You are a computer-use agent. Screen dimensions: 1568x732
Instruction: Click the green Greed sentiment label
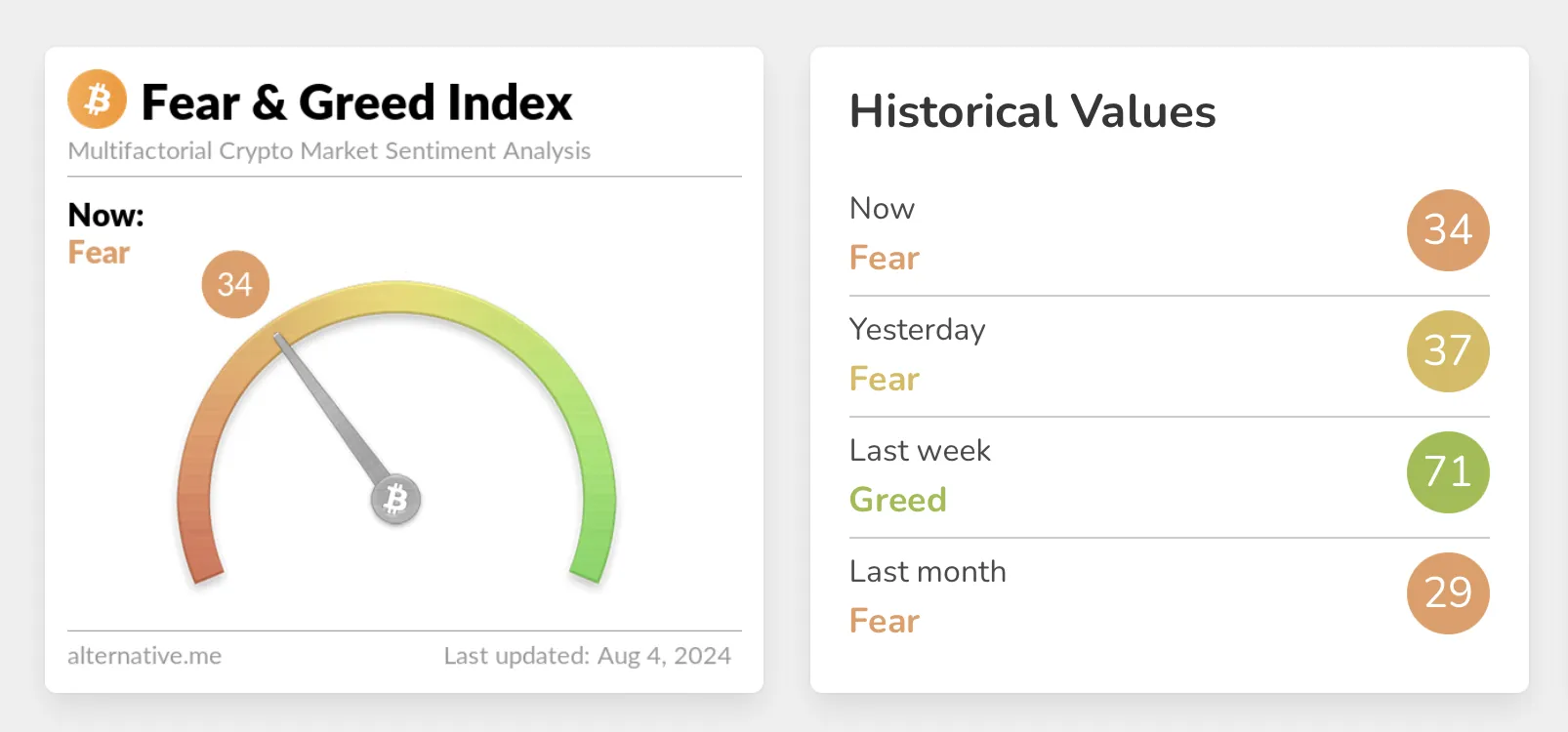897,500
